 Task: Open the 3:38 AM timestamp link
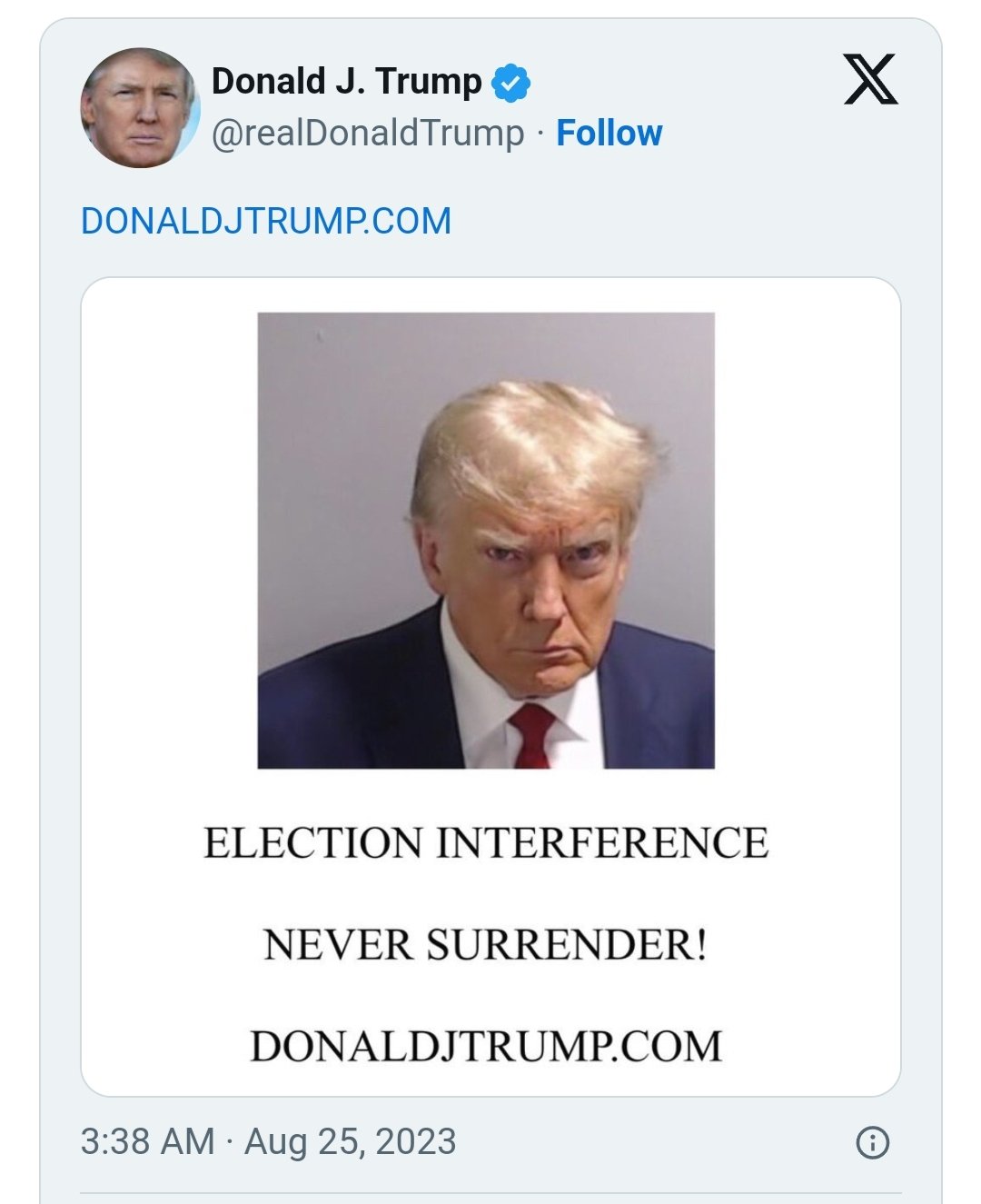(147, 1142)
